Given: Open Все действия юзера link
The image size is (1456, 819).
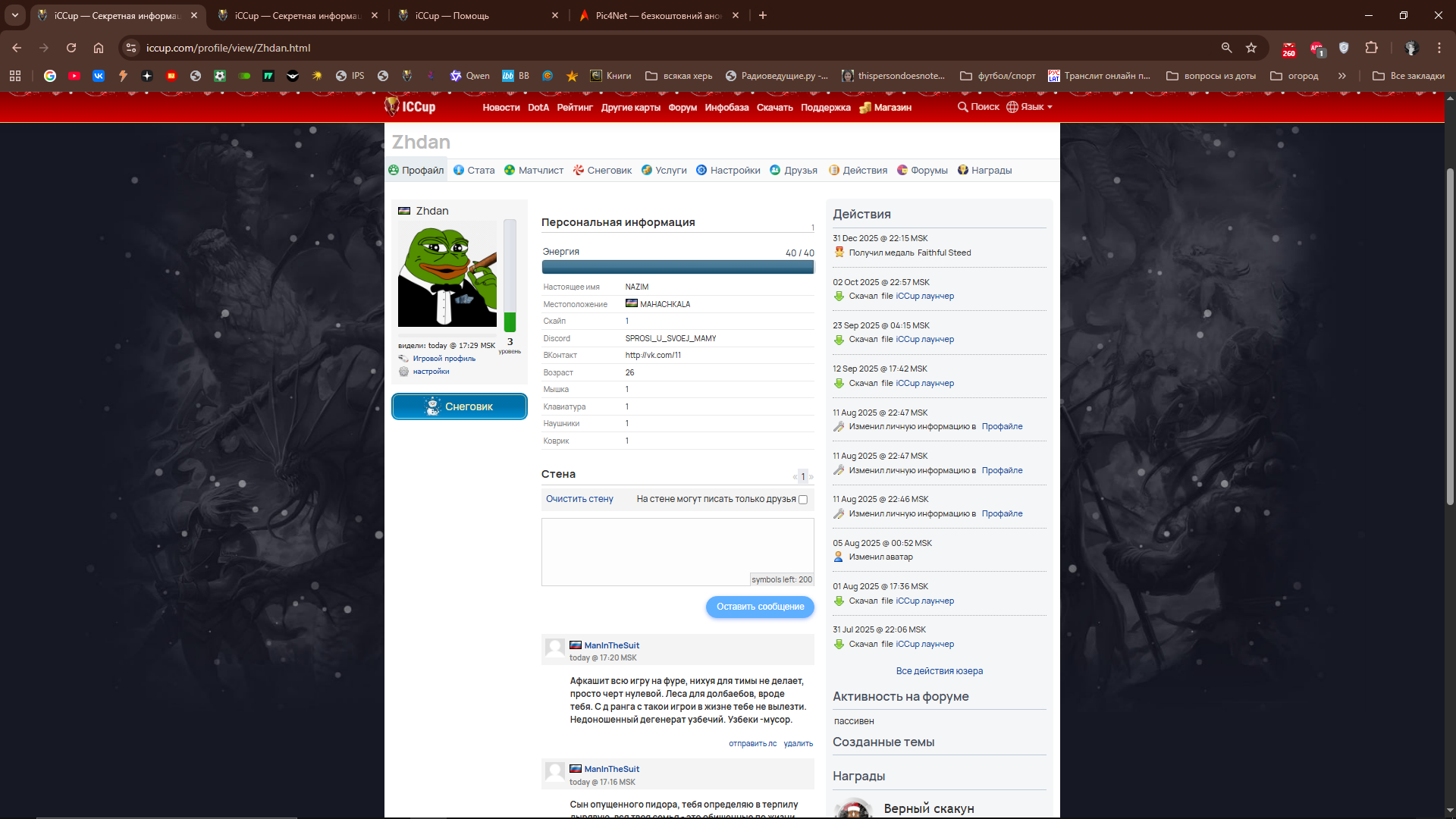Looking at the screenshot, I should (939, 671).
